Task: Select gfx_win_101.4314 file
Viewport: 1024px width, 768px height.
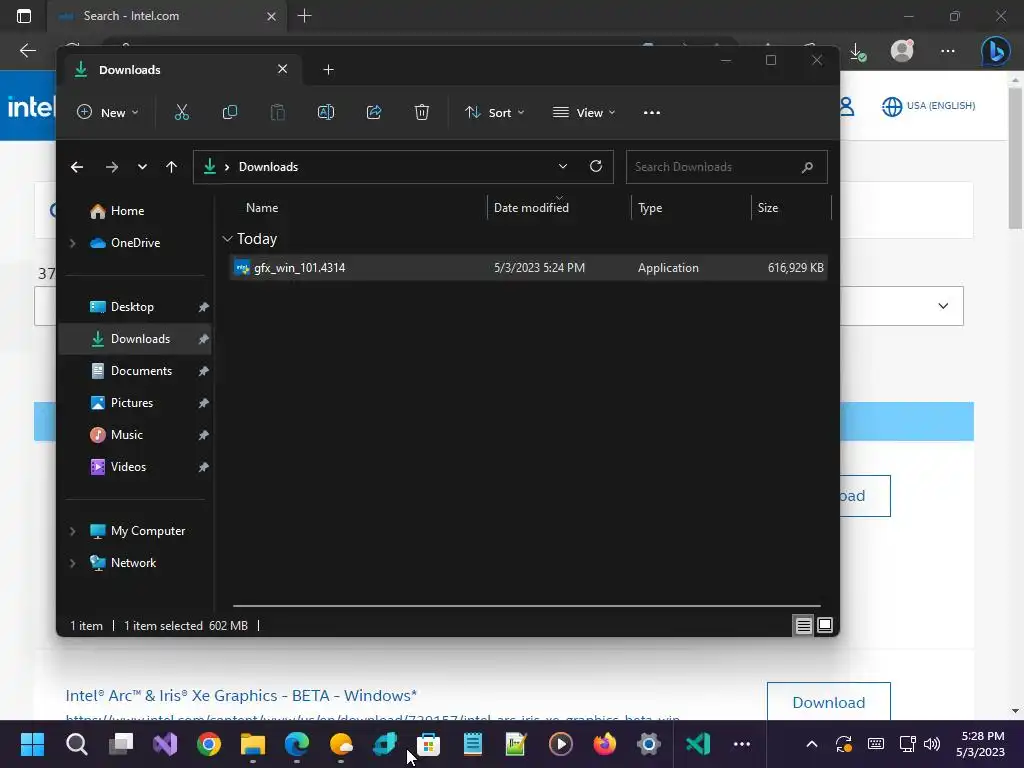Action: [528, 268]
